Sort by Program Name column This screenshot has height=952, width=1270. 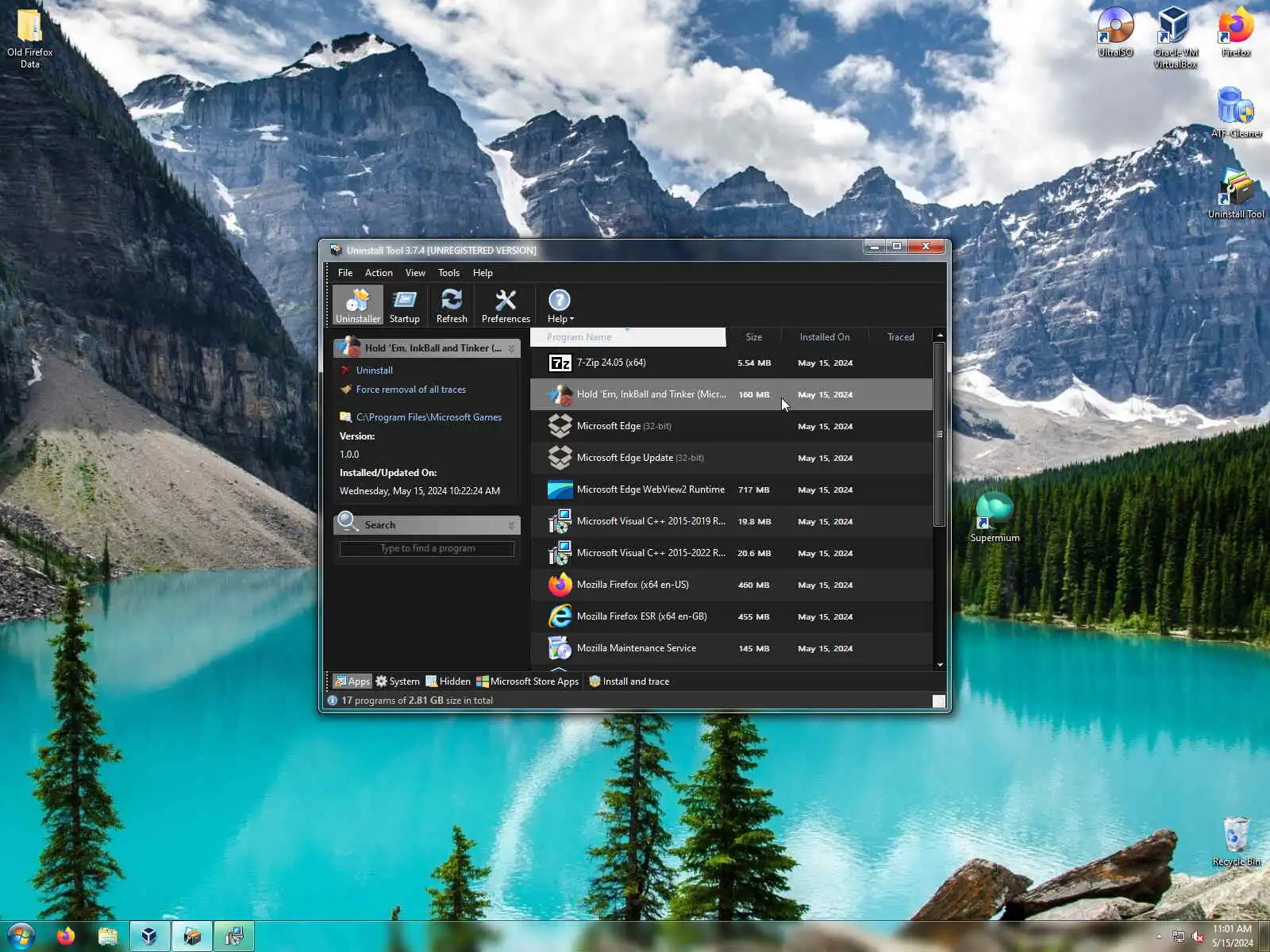[x=628, y=337]
